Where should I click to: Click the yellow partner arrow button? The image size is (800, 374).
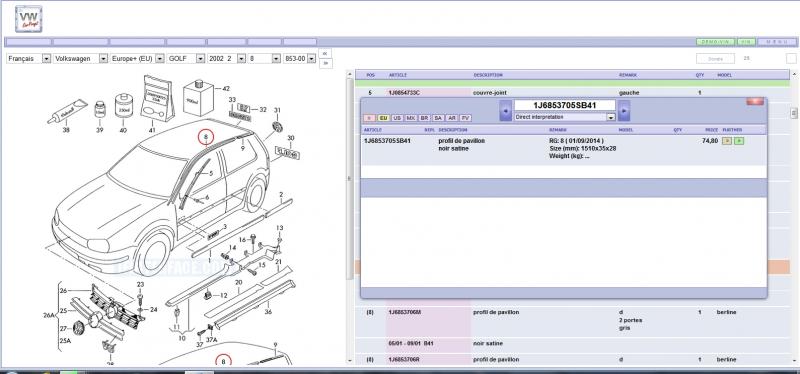[x=728, y=141]
